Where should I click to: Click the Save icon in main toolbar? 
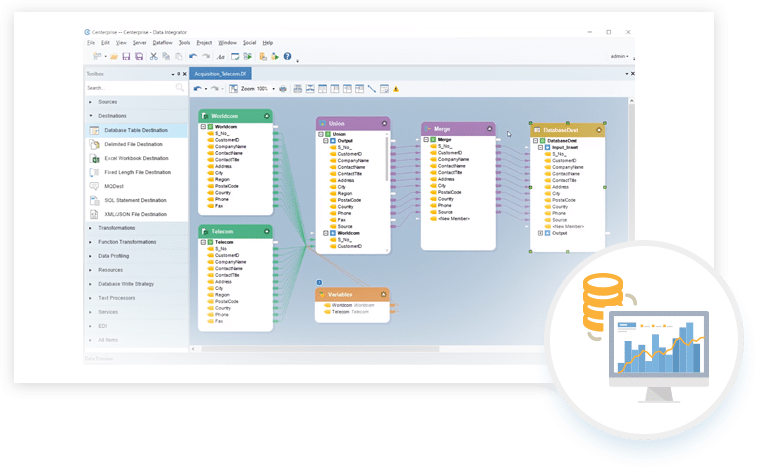pos(126,57)
